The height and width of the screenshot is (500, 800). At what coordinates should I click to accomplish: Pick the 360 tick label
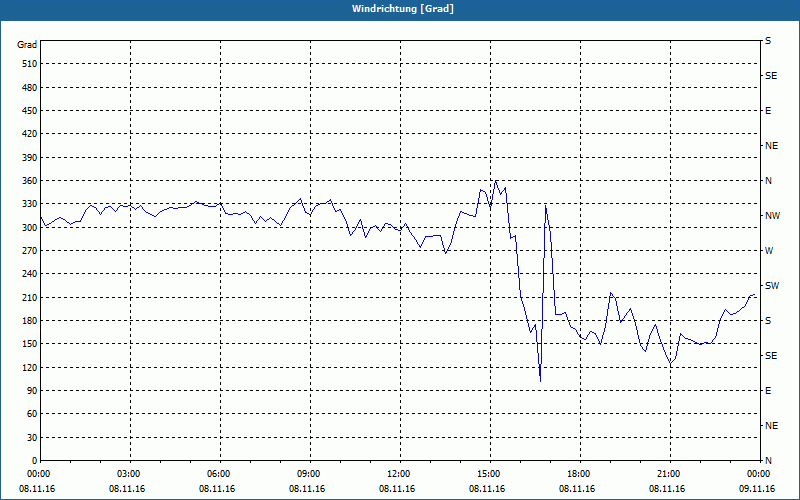coord(30,181)
